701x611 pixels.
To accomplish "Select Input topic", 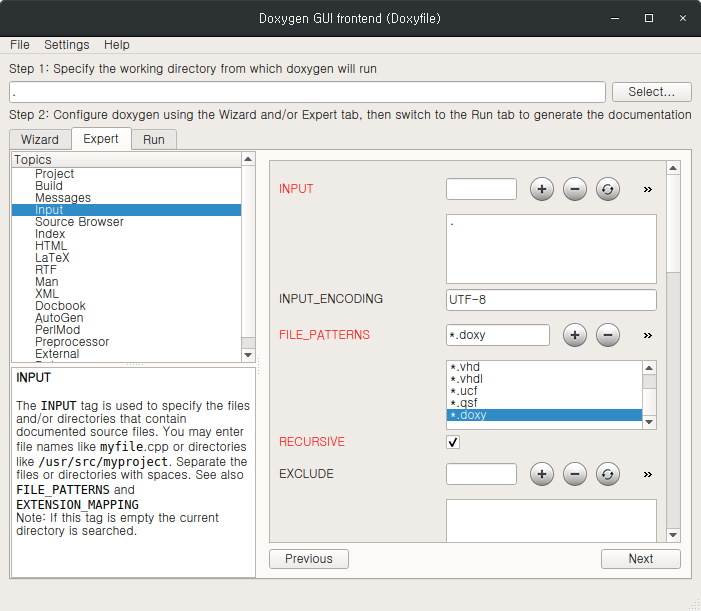I will tap(127, 210).
